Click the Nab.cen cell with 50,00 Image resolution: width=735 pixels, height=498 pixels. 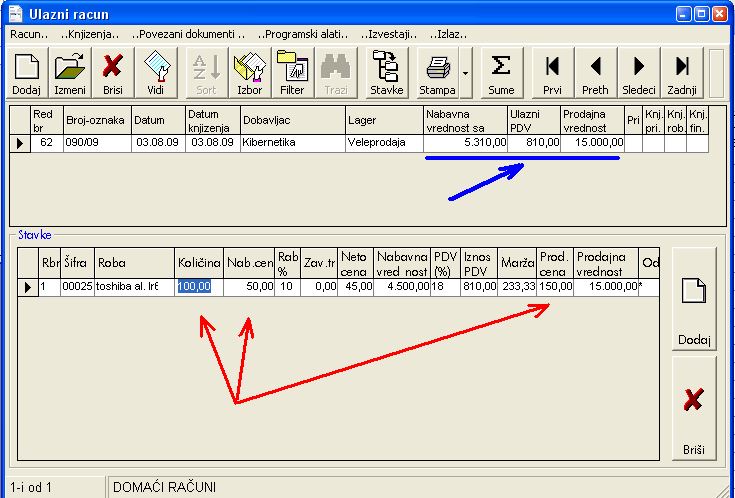tap(249, 287)
